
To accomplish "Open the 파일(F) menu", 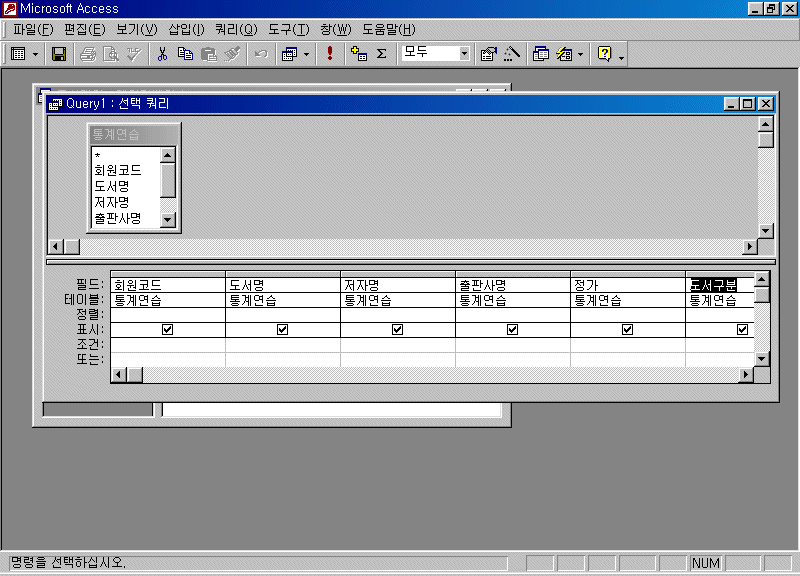I will point(33,30).
